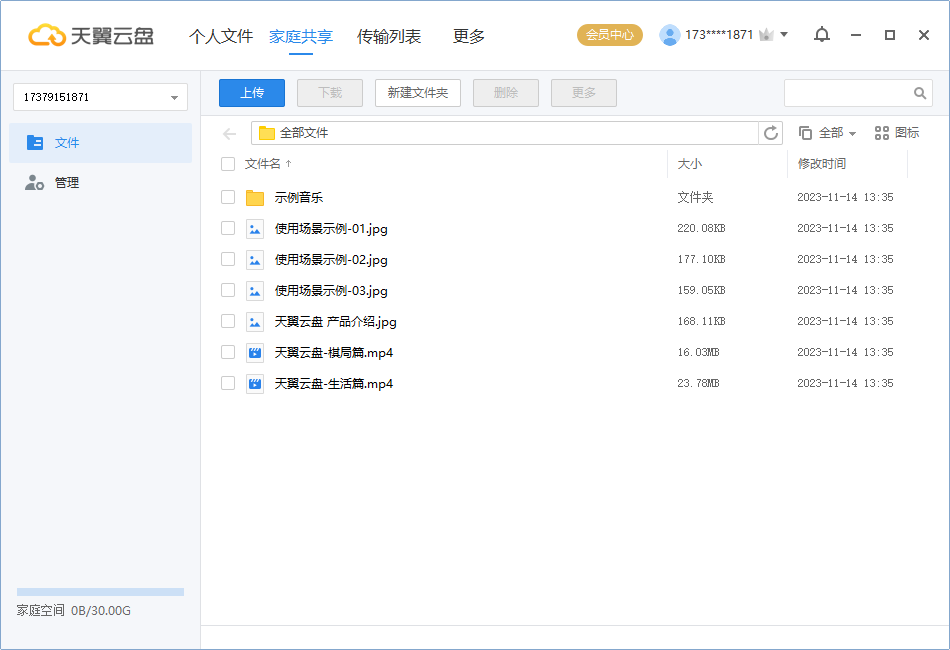
Task: Click the 家庭空间 storage usage bar
Action: click(x=101, y=592)
